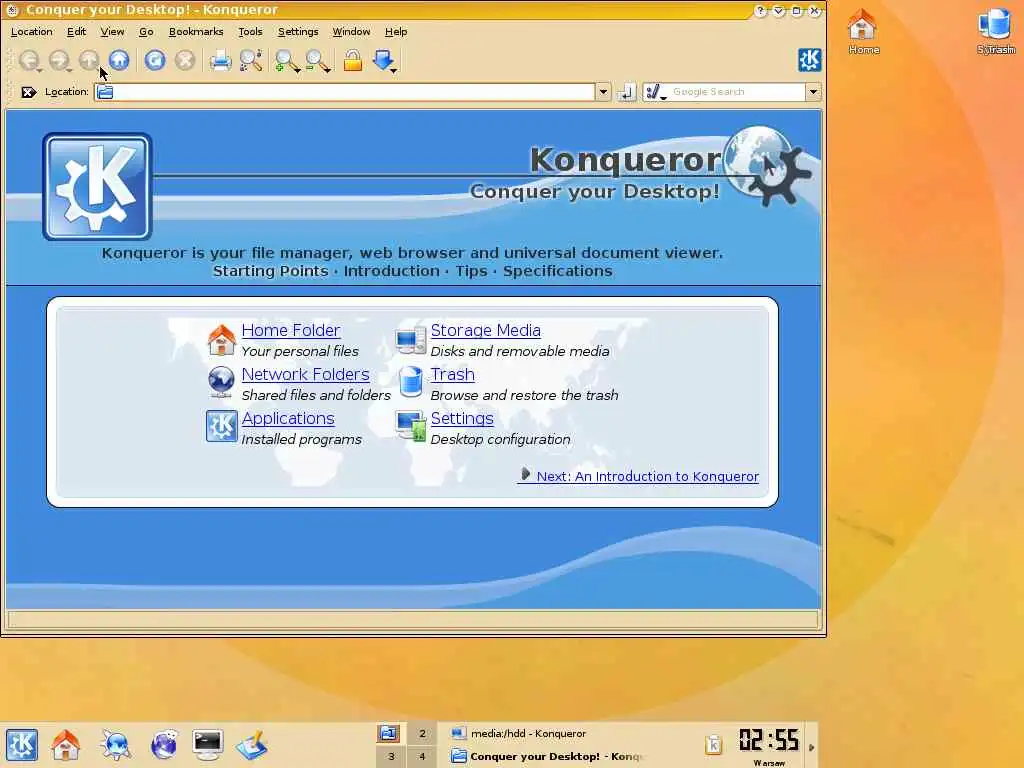
Task: Click the panel hide arrow button
Action: click(812, 746)
